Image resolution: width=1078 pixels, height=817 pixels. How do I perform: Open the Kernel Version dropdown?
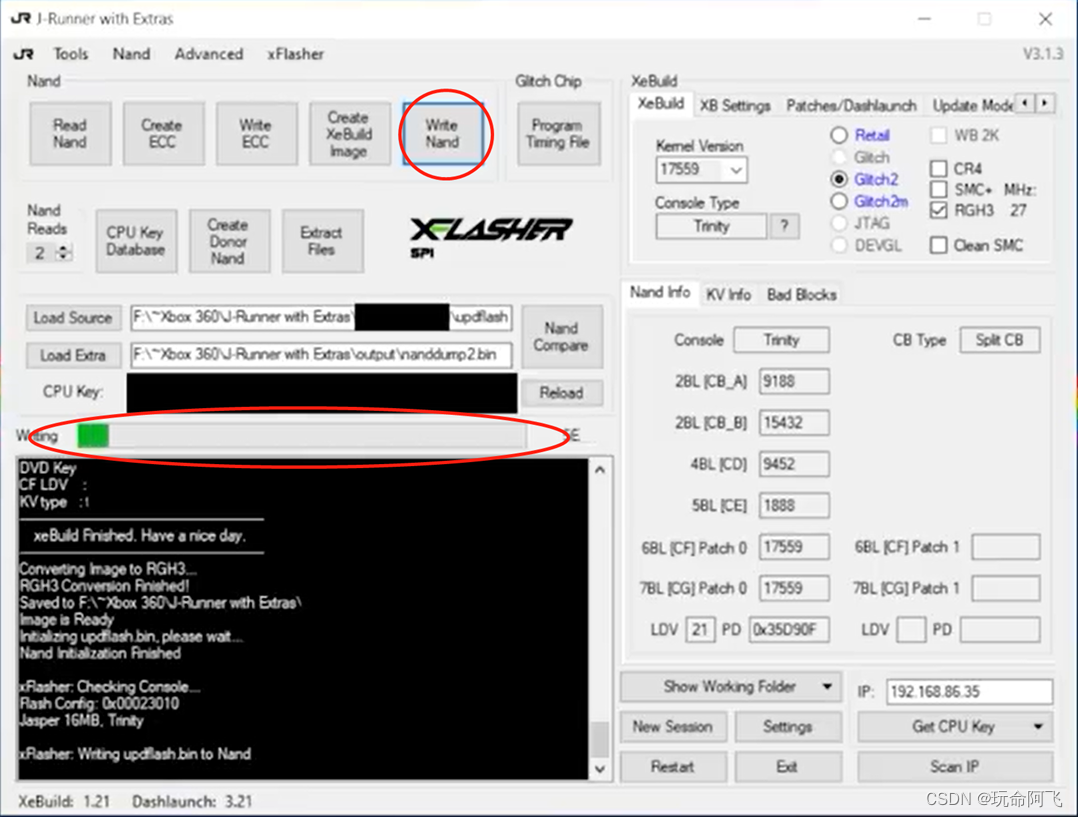736,169
